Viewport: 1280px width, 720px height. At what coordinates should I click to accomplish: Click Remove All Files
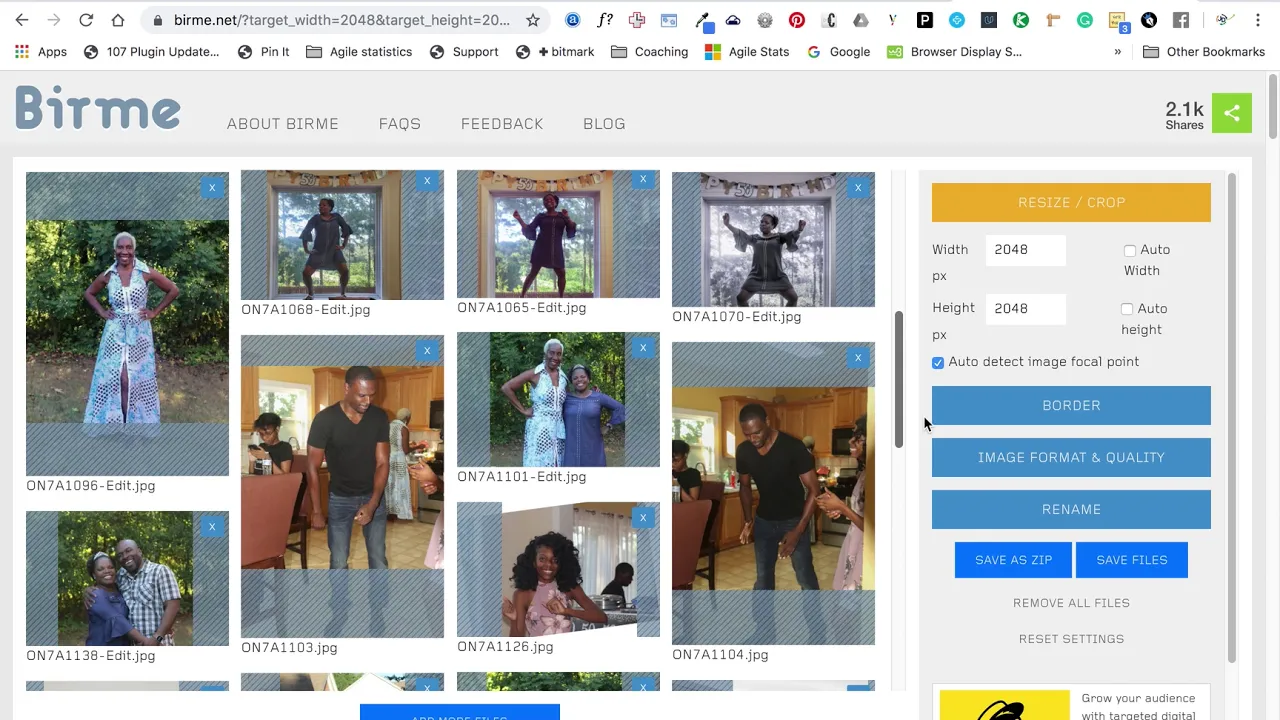click(1071, 603)
